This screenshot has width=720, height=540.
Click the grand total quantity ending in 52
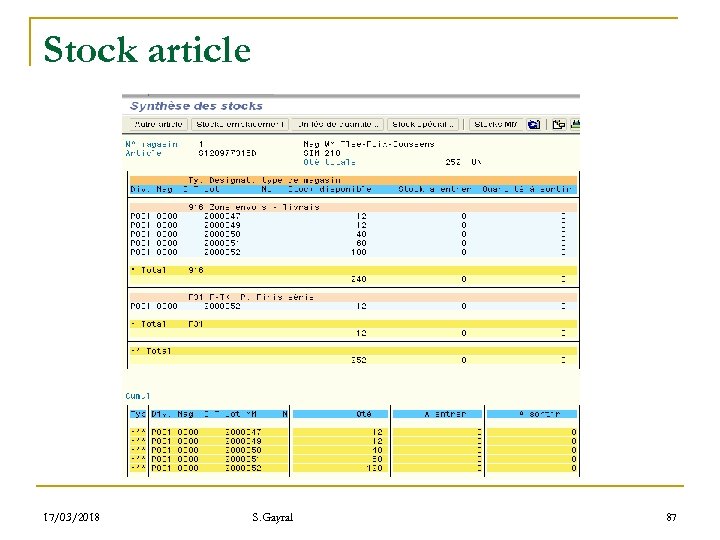[x=359, y=360]
